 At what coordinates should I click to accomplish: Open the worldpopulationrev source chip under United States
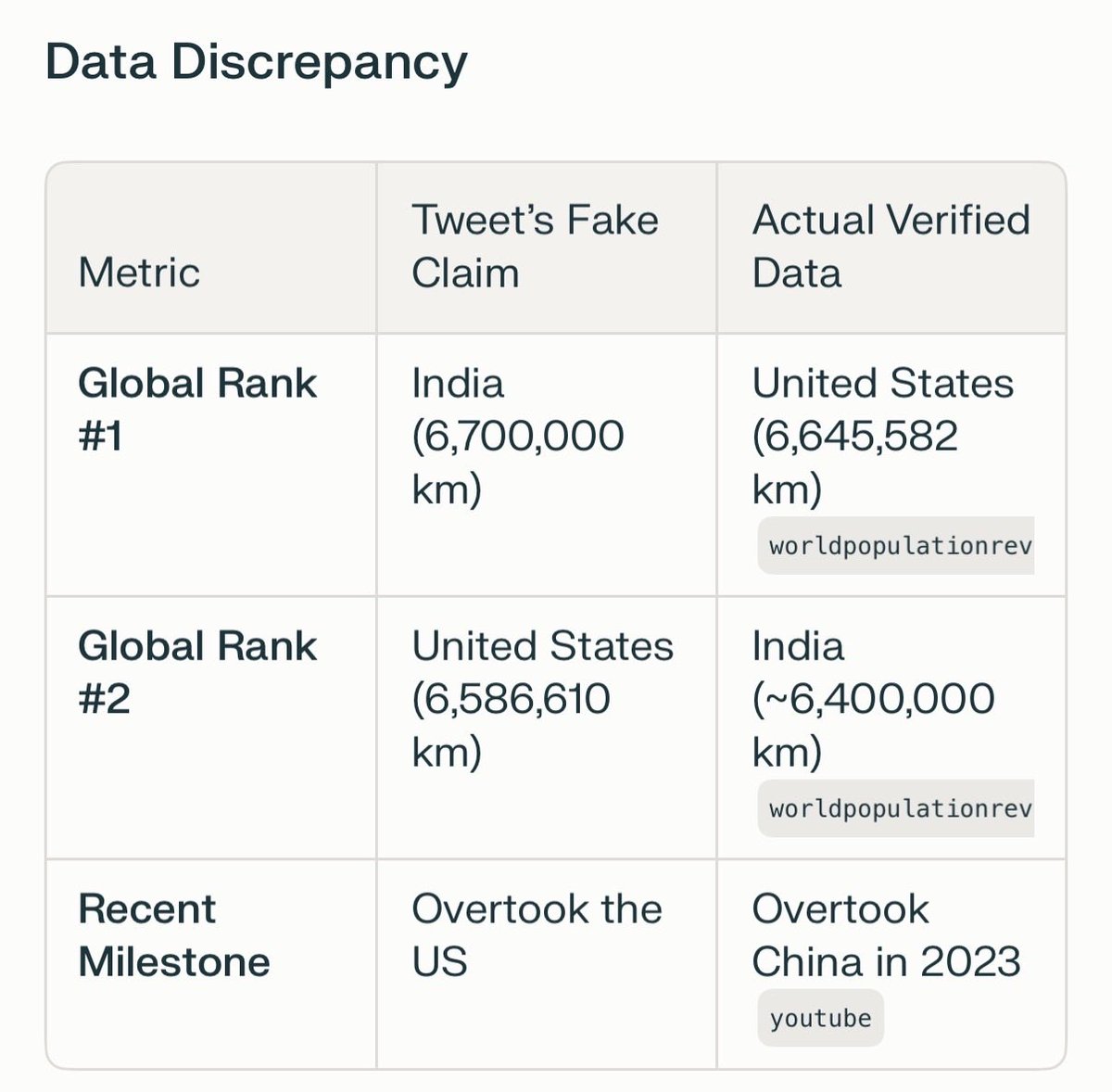coord(896,545)
